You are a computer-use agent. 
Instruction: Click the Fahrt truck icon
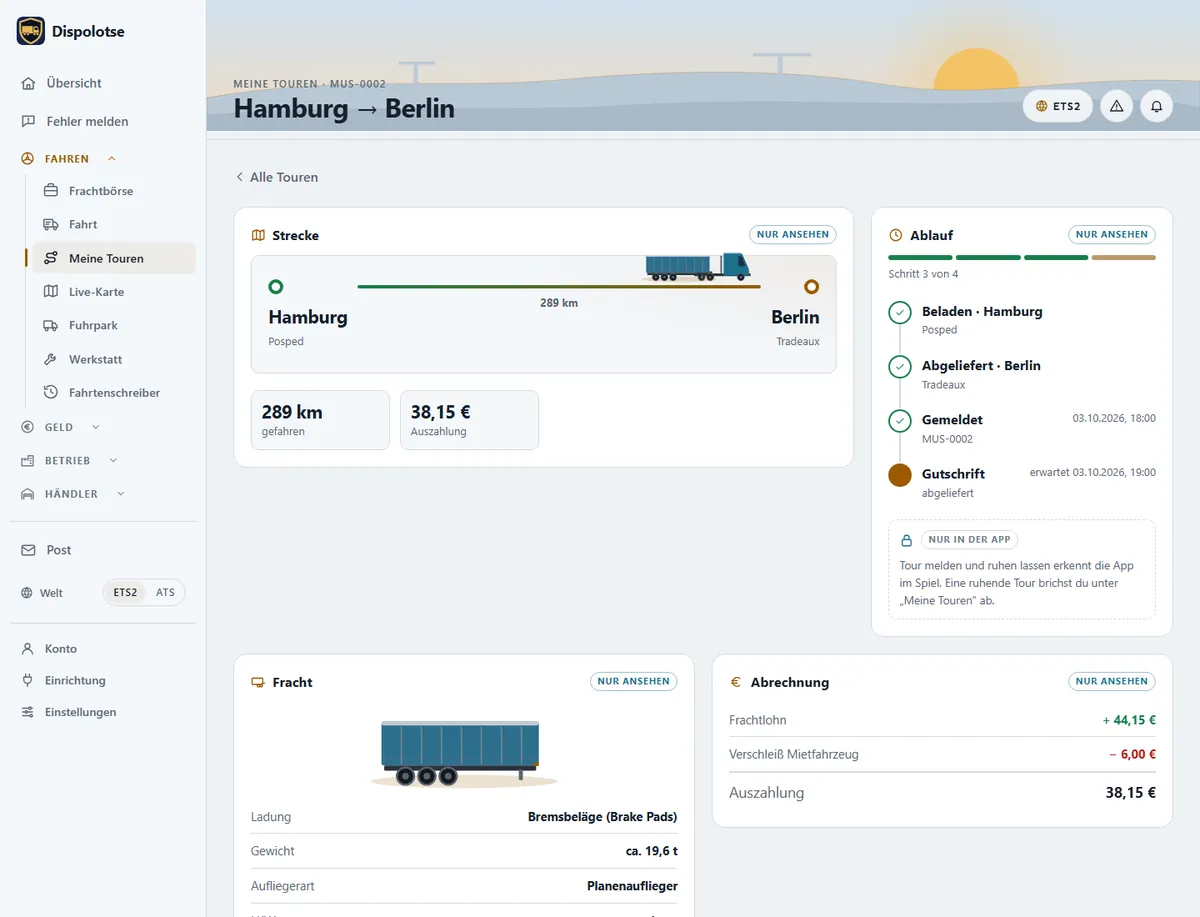click(x=51, y=224)
